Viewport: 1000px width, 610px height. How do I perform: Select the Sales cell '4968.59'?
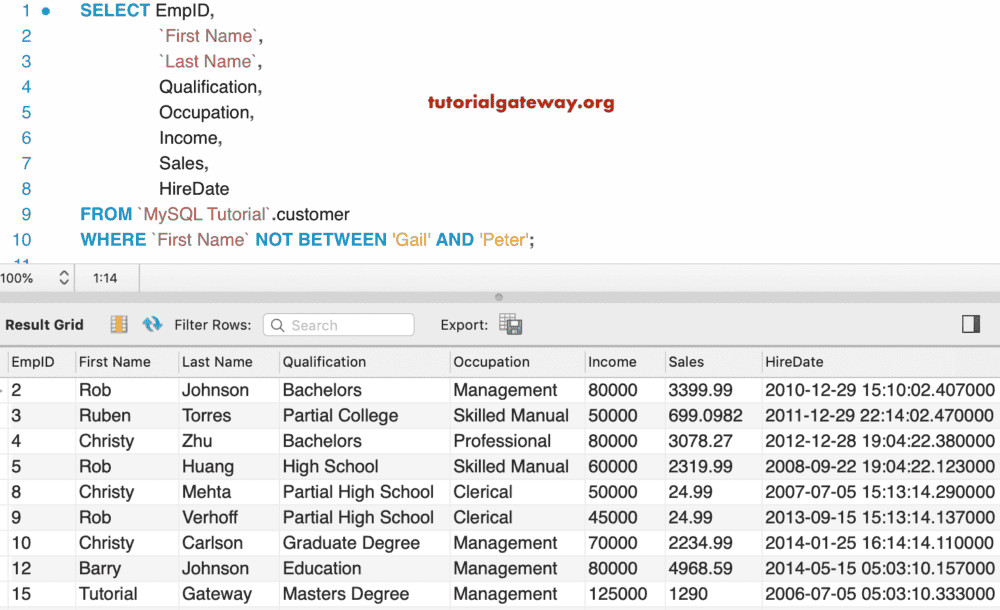coord(700,569)
